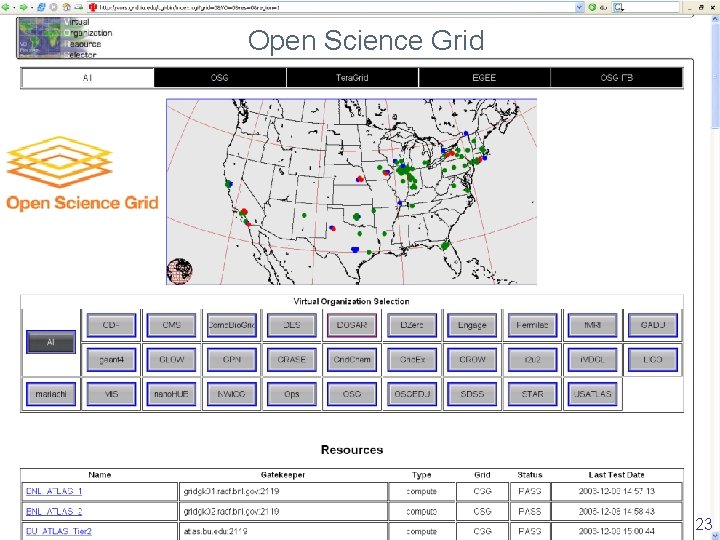Select the GridChem virtual organization
Viewport: 720px width, 540px height.
[352, 360]
